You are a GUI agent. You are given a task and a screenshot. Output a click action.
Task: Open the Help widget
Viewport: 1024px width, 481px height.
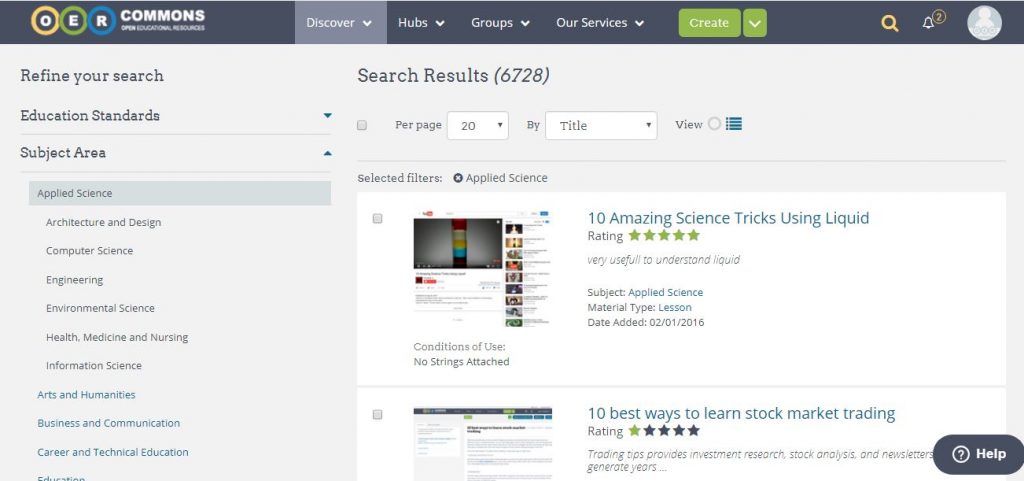point(978,454)
